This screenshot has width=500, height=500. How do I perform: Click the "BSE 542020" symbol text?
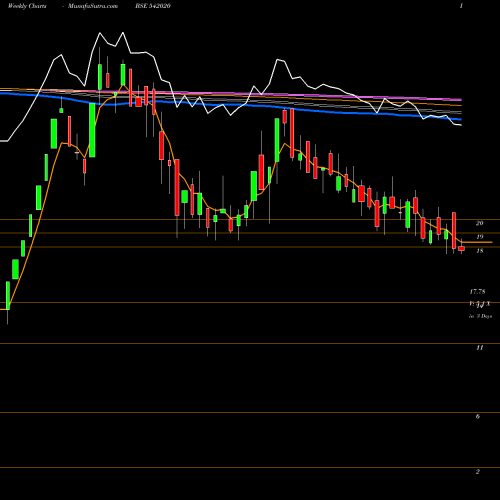tap(153, 6)
